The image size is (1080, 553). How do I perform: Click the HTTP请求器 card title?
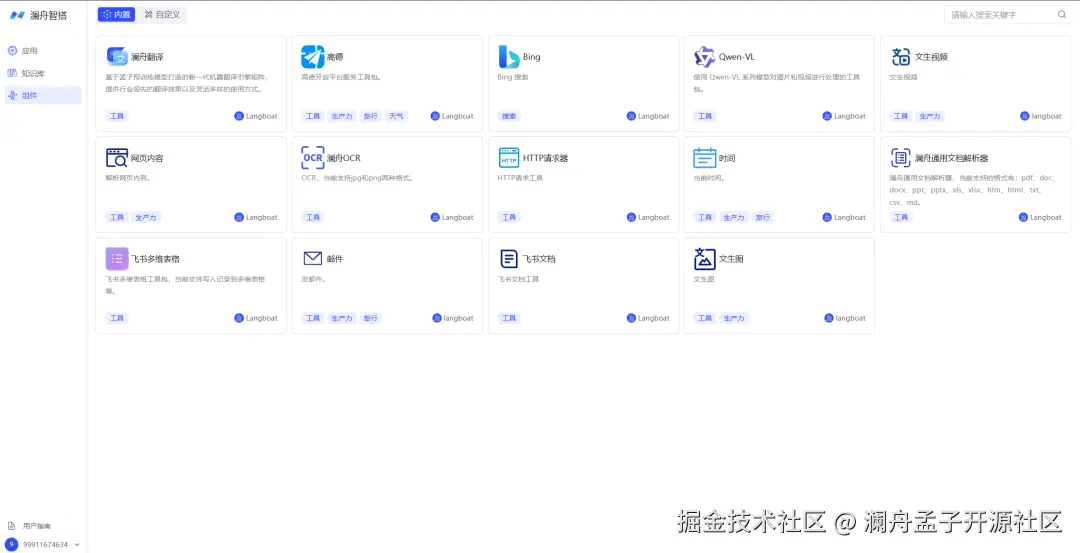click(x=545, y=158)
